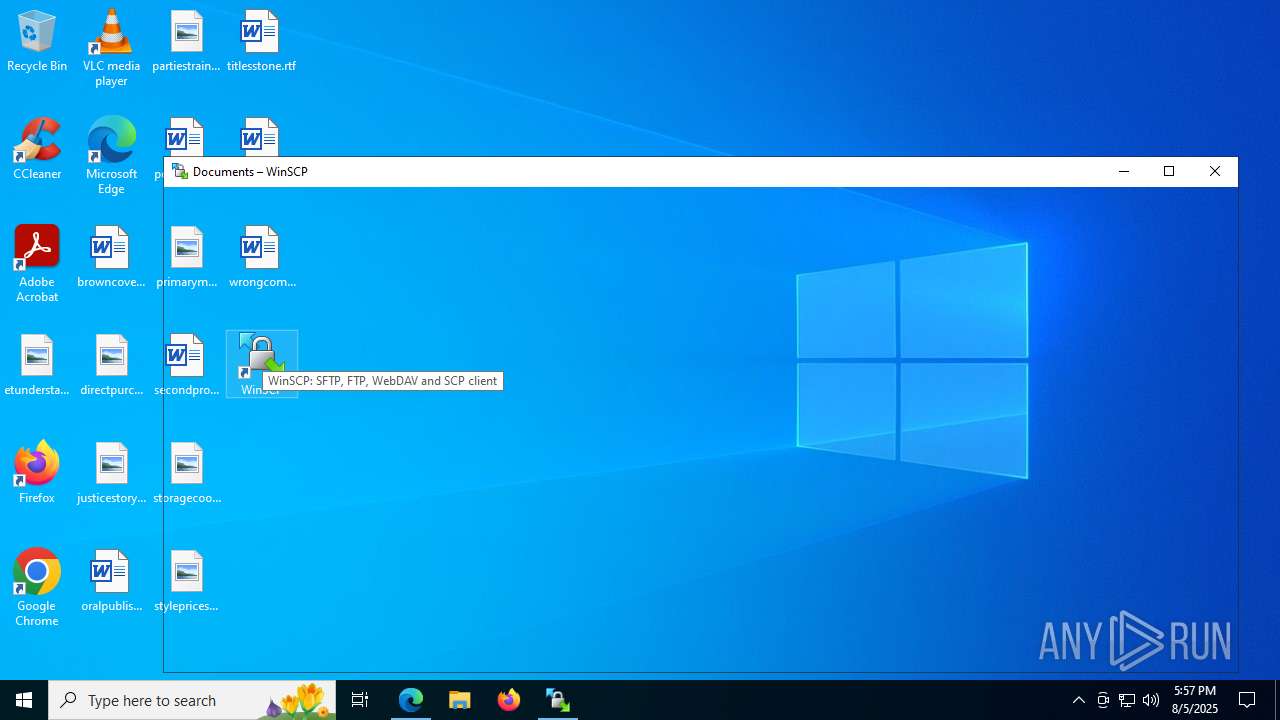This screenshot has height=720, width=1280.
Task: Select the Google Chrome desktop shortcut
Action: point(37,588)
